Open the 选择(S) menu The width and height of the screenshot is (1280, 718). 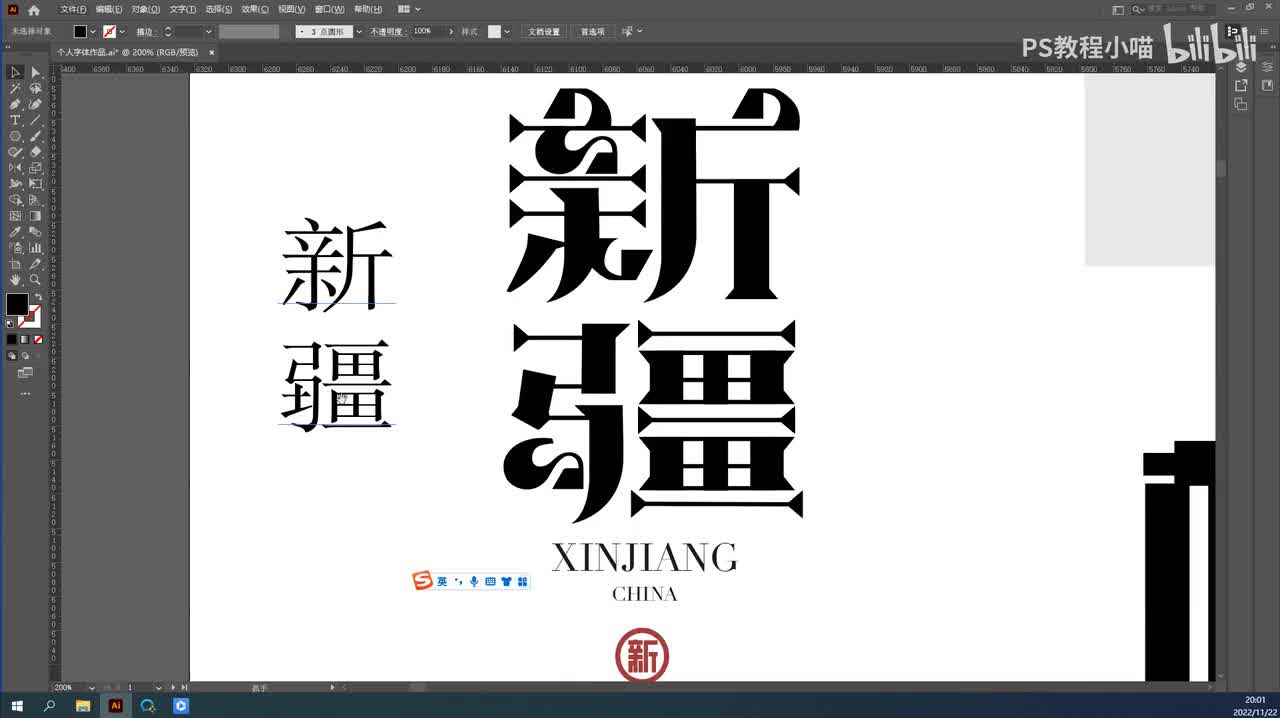tap(219, 9)
